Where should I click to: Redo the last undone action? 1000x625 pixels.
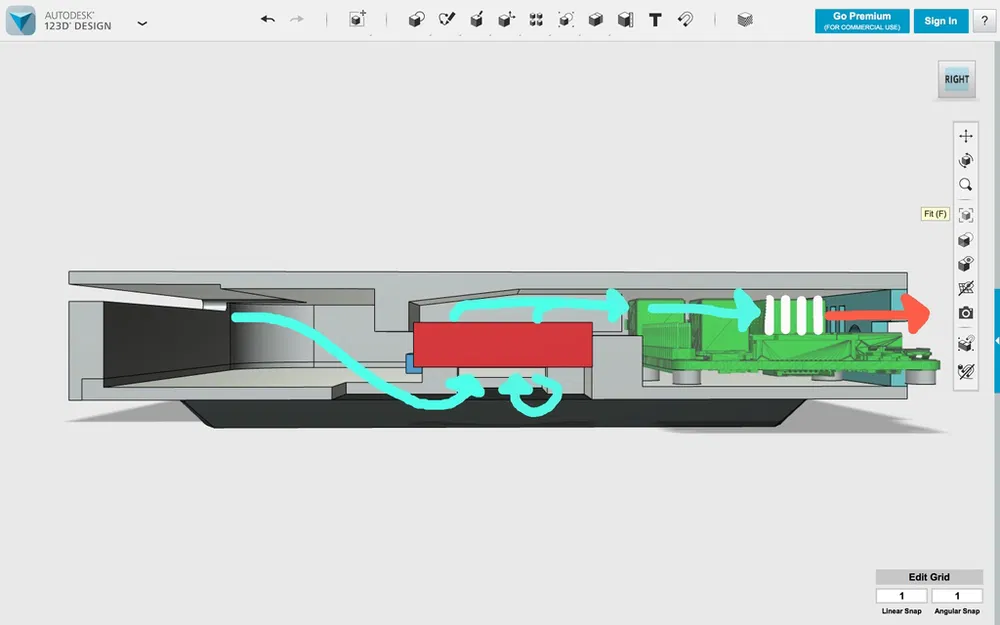click(297, 20)
